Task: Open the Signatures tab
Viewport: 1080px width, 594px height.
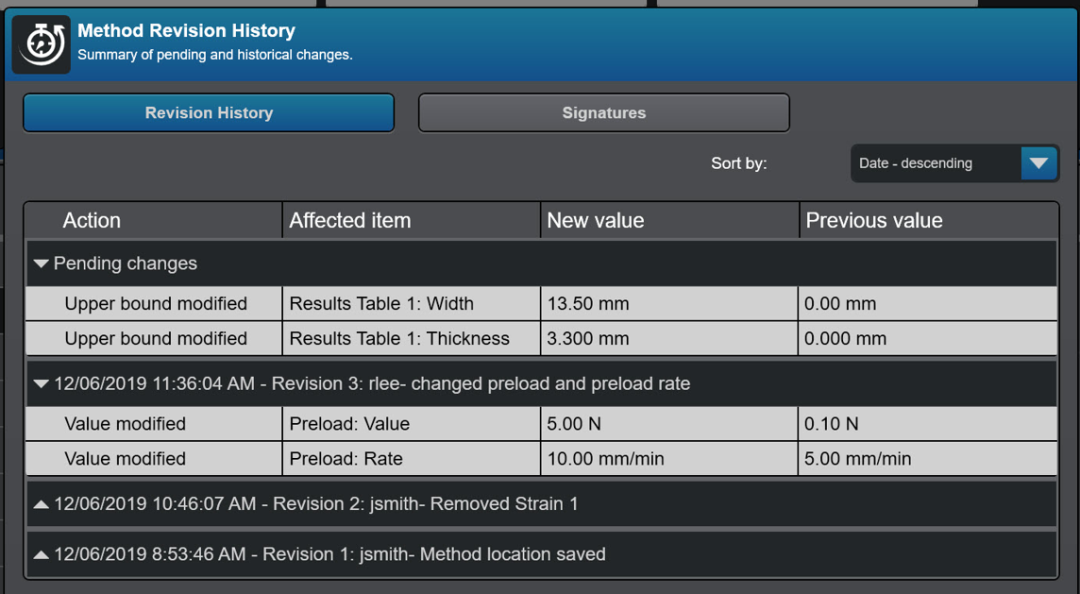Action: (603, 113)
